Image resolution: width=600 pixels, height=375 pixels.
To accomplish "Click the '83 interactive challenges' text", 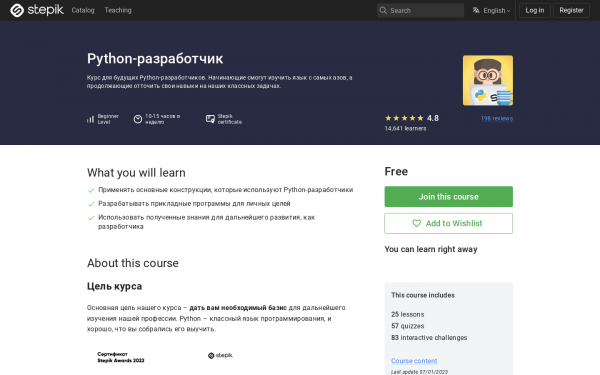I will (429, 338).
